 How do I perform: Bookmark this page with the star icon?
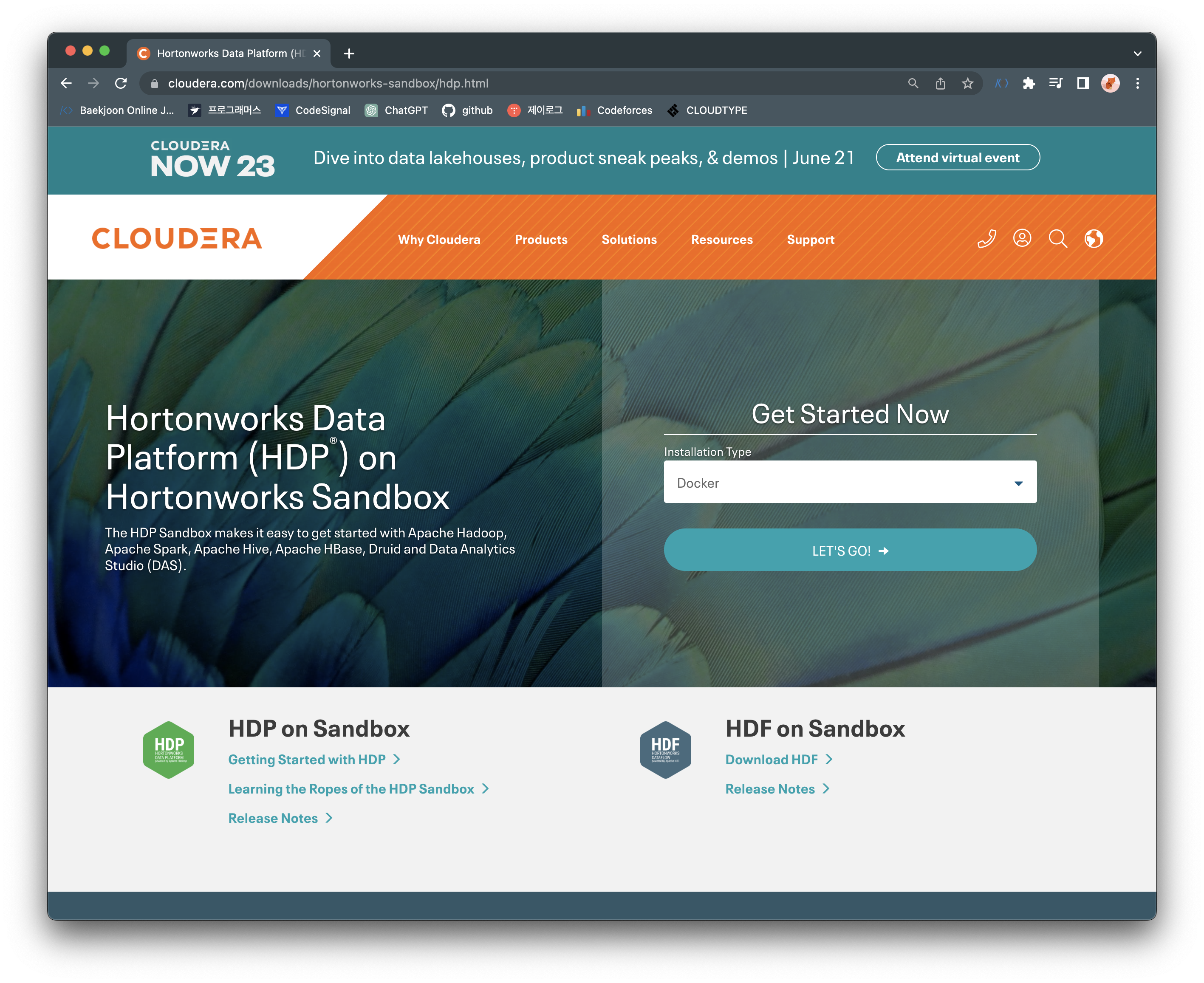point(968,83)
